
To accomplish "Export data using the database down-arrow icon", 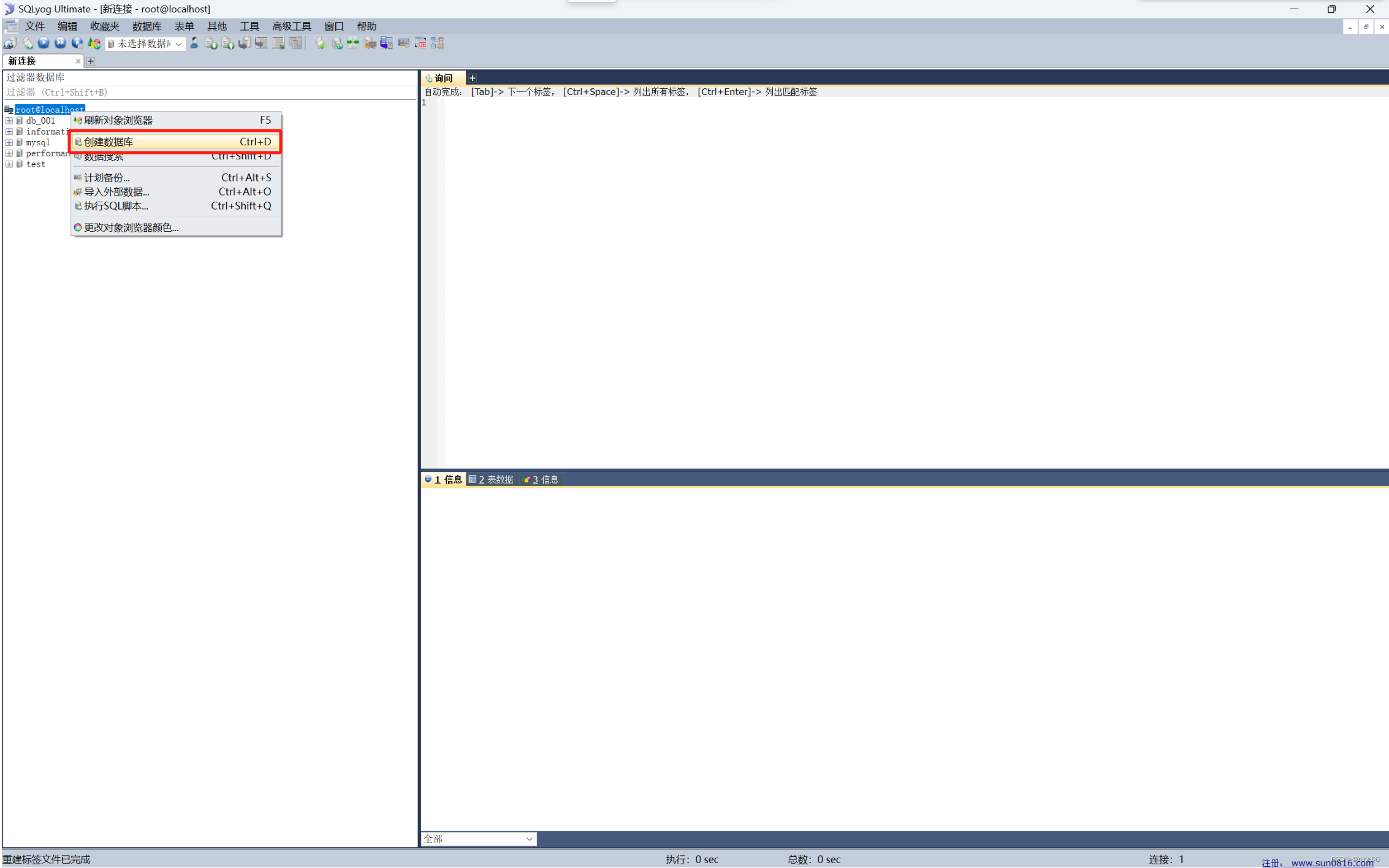I will (x=211, y=43).
